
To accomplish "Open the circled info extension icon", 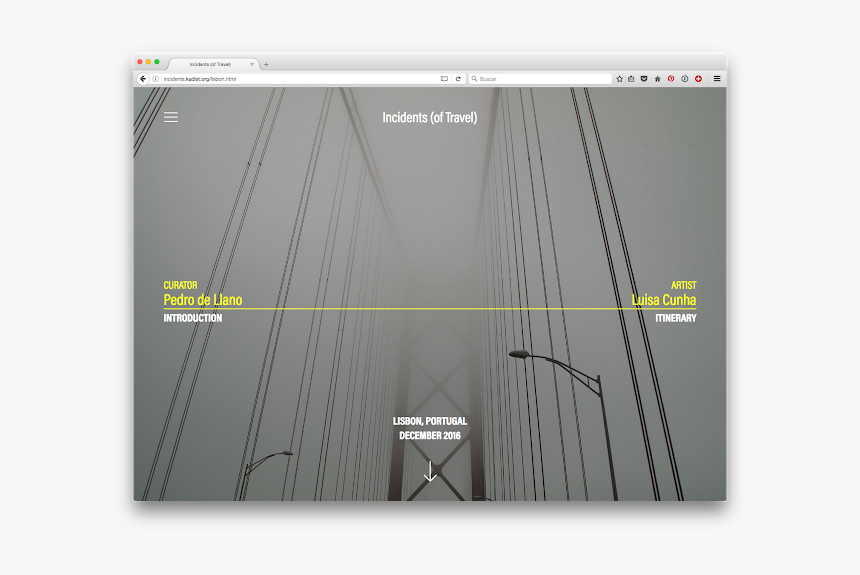I will point(684,79).
